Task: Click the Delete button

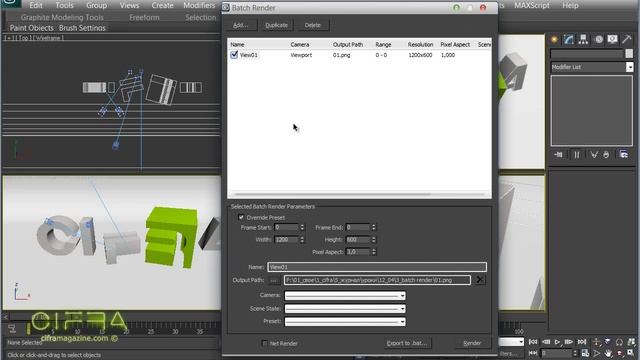Action: [x=312, y=25]
